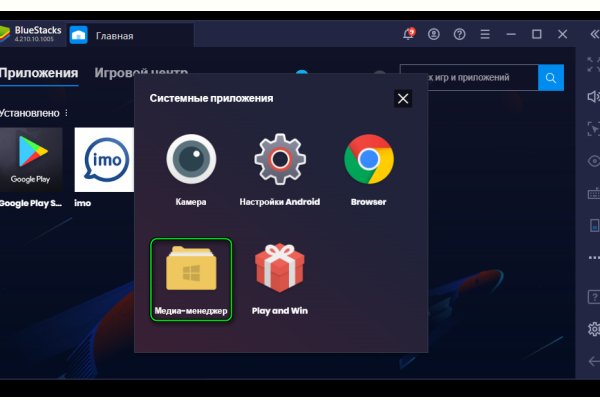Click the blue search magnifier button
This screenshot has height=400, width=600.
[550, 77]
